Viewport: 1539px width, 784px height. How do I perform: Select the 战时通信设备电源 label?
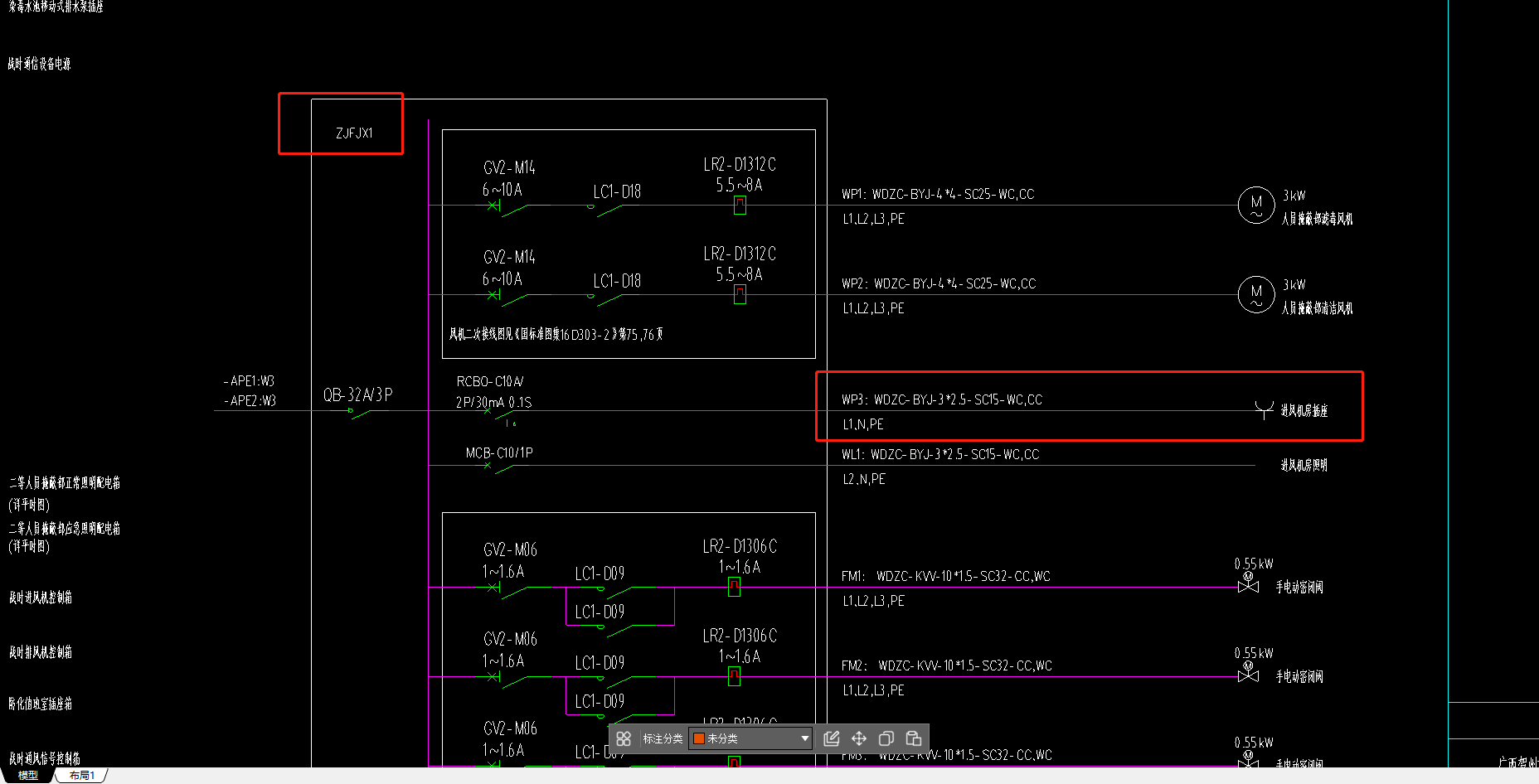click(x=40, y=64)
